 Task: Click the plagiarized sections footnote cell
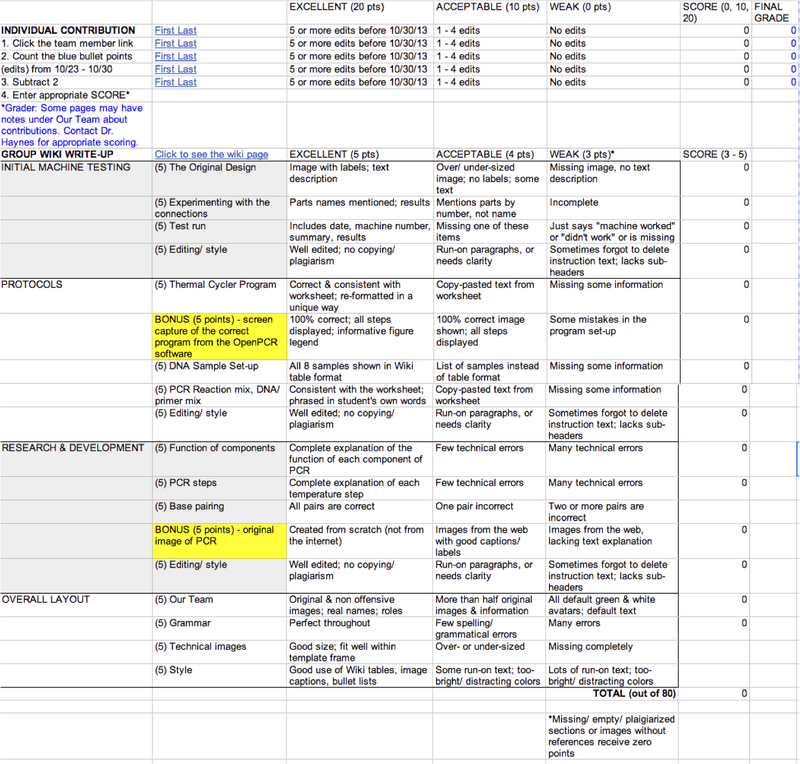(610, 737)
